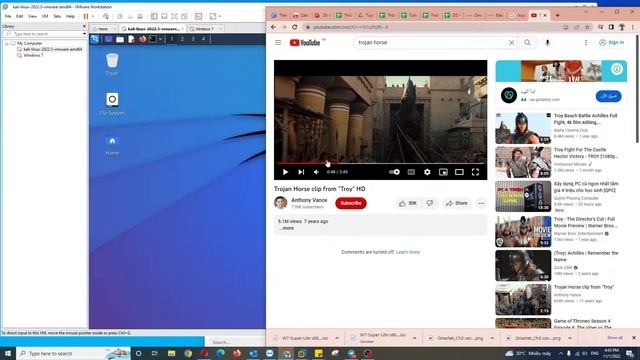Enter VMware full screen mode
Screen dimensions: 640x360
tap(175, 16)
